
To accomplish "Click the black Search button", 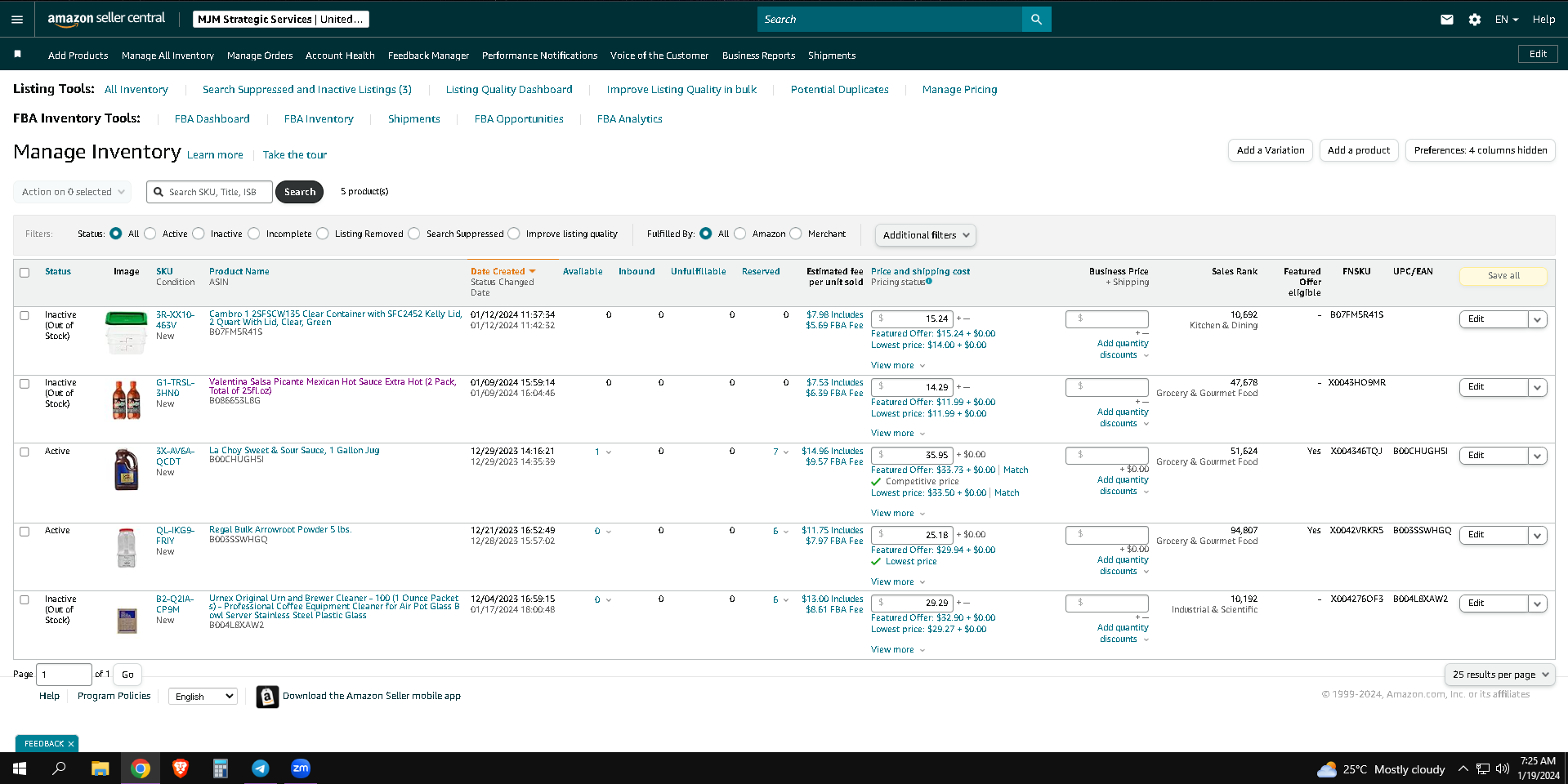I will pos(300,192).
